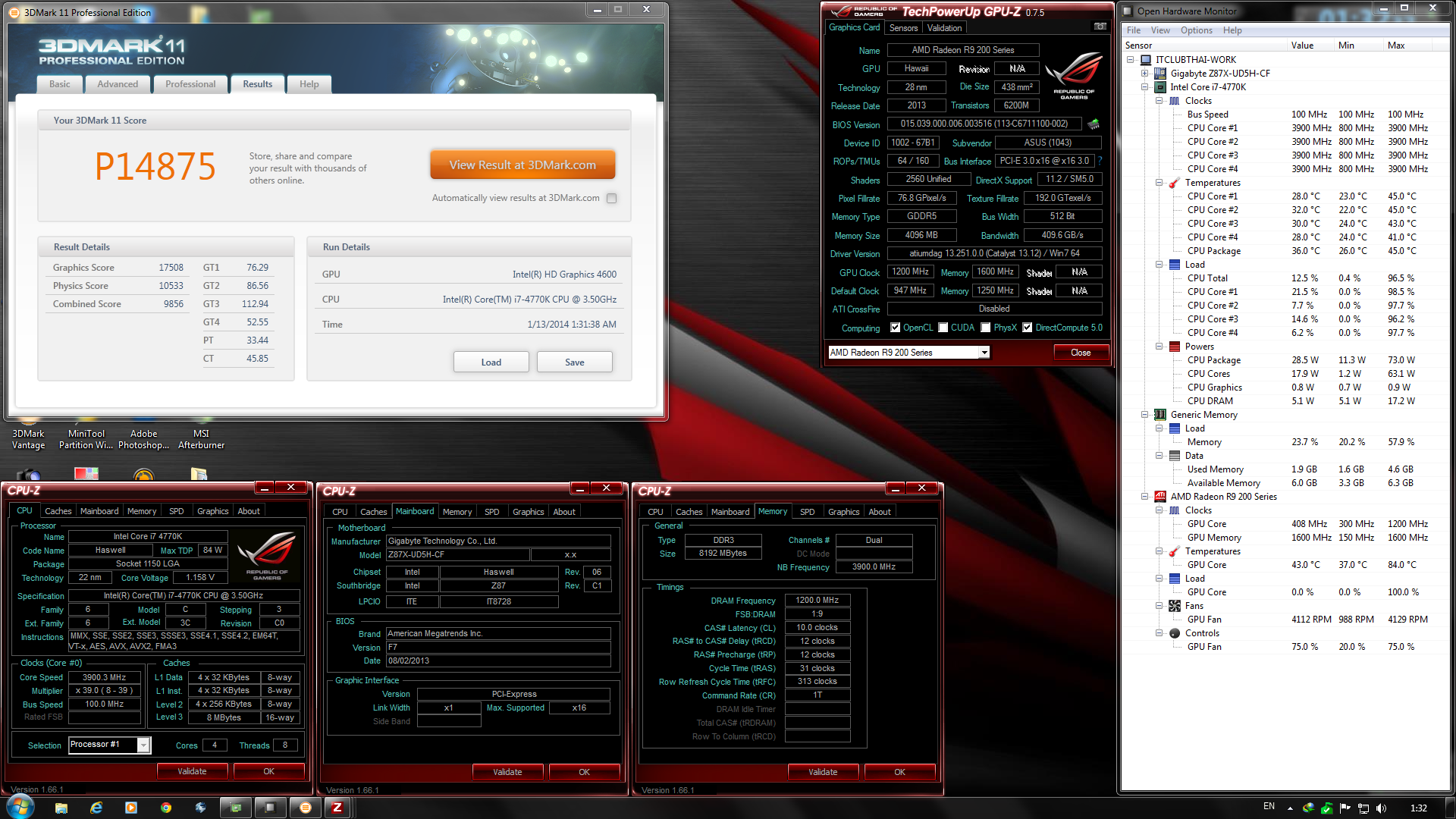Switch to the Sensors tab in GPU-Z
The width and height of the screenshot is (1456, 819).
[x=903, y=28]
